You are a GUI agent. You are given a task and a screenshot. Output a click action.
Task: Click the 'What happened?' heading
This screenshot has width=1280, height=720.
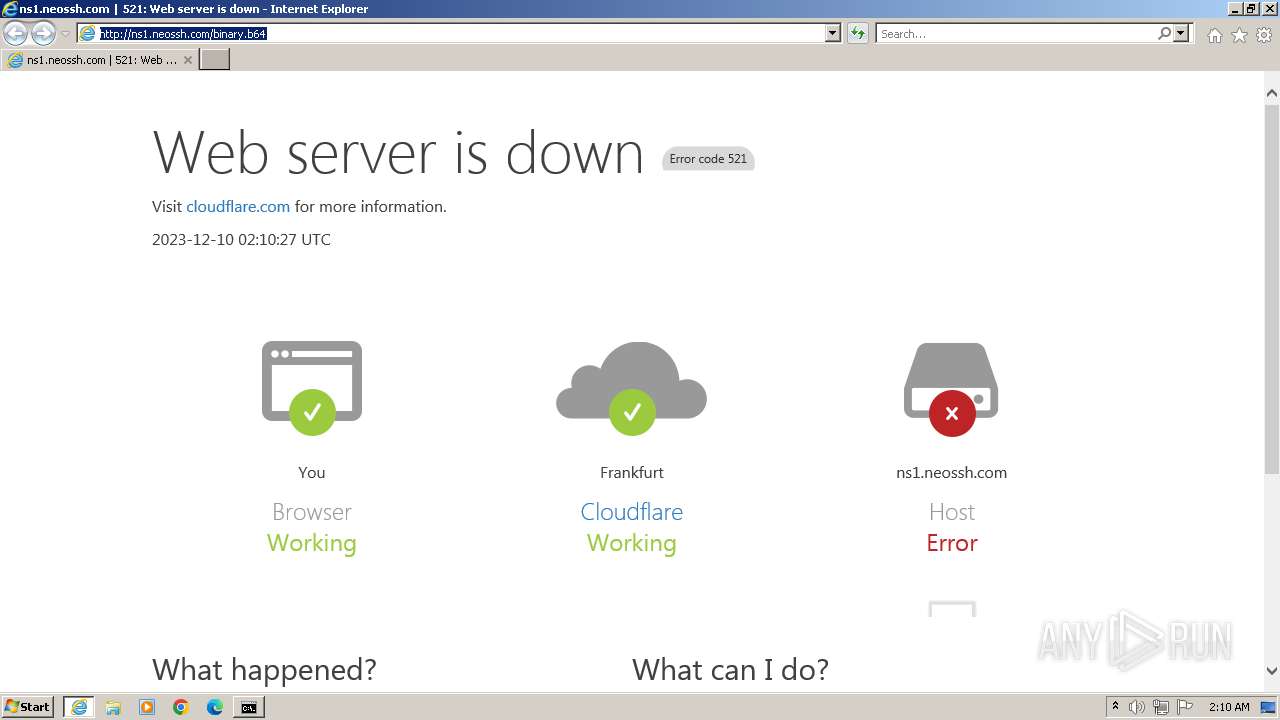click(x=264, y=669)
